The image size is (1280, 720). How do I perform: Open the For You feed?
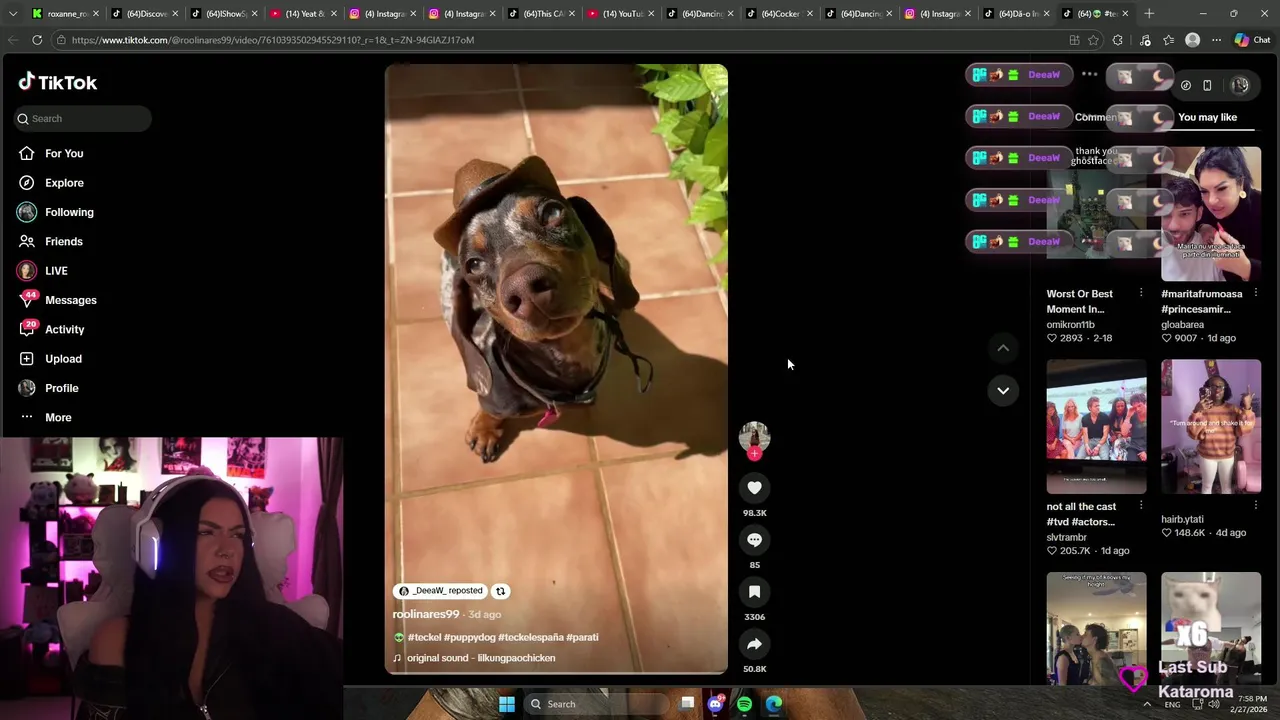(x=50, y=153)
